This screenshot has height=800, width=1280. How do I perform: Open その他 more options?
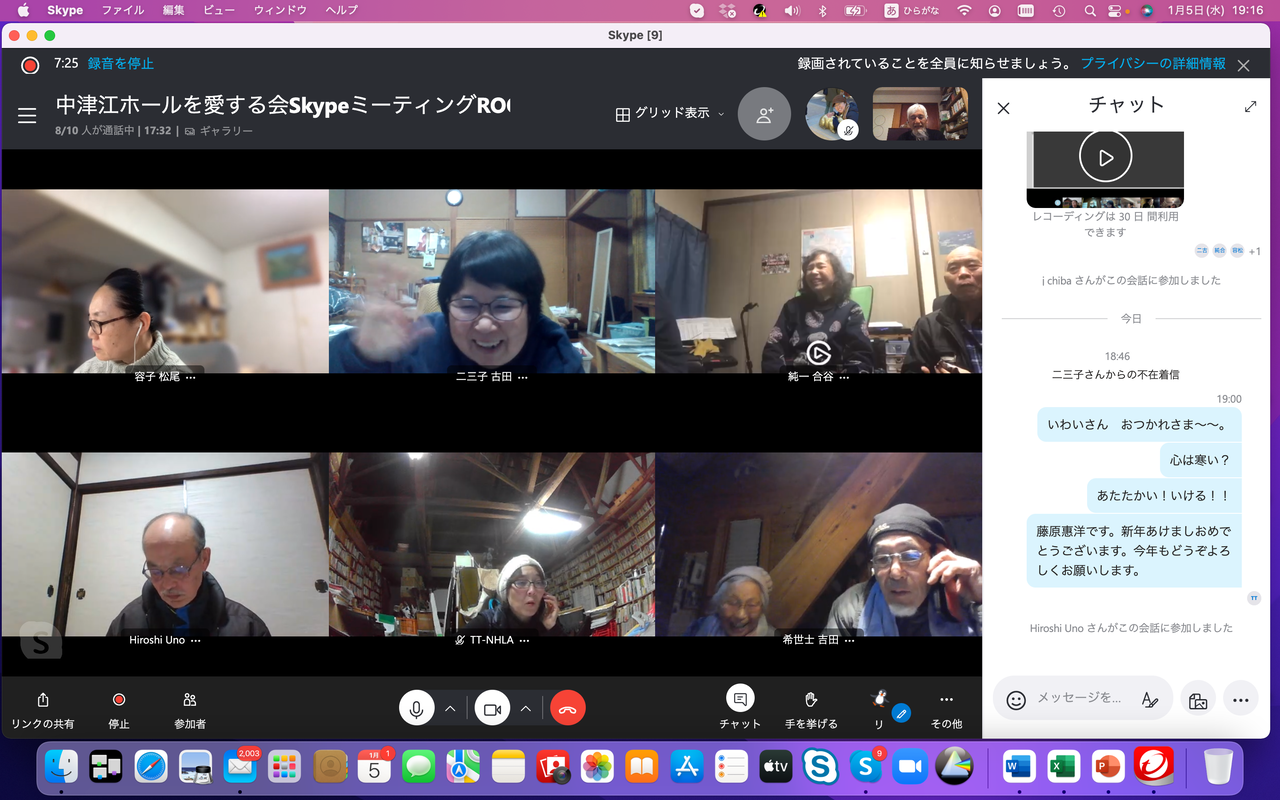[x=946, y=708]
